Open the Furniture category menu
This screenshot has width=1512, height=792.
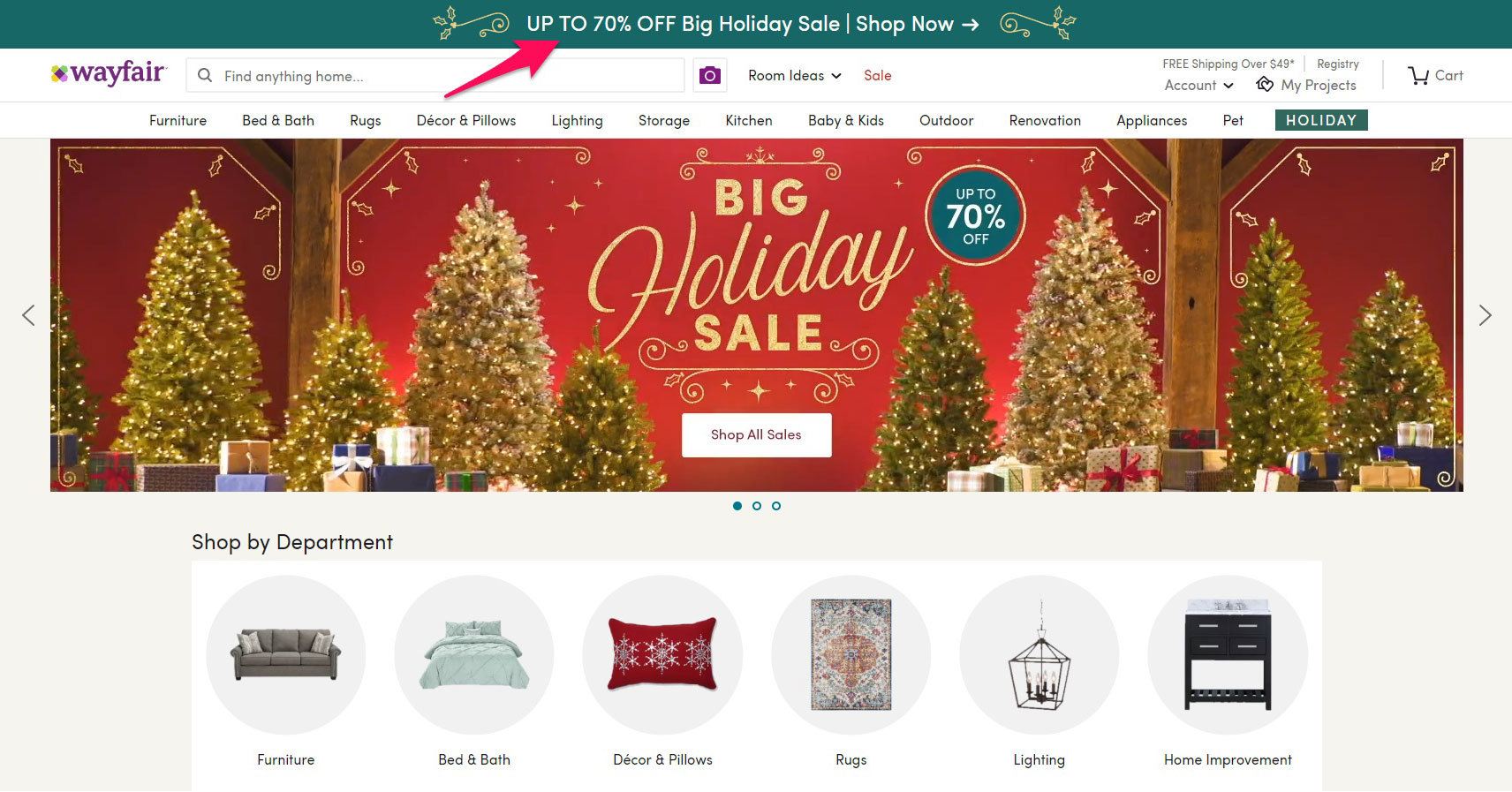pos(178,120)
